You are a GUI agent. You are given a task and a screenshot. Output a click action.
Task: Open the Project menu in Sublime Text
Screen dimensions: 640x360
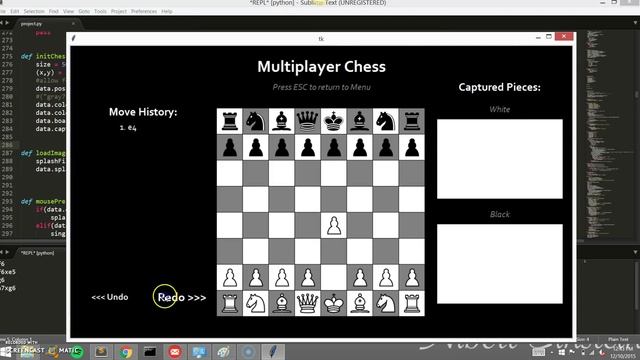click(x=119, y=11)
